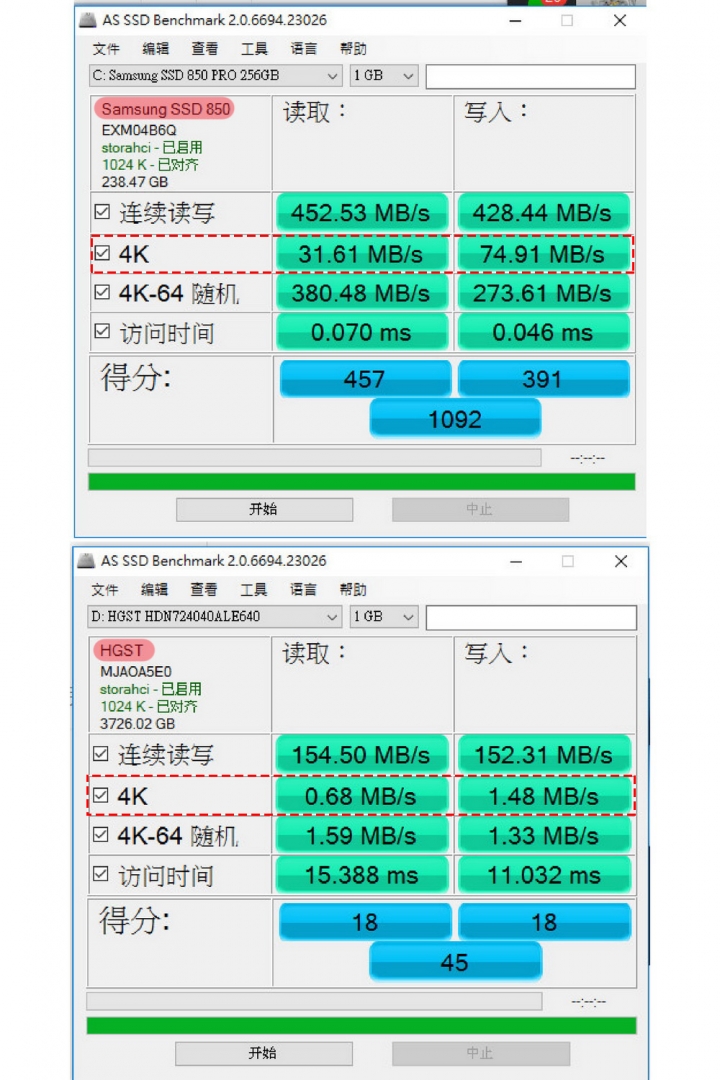This screenshot has width=720, height=1080.
Task: Open the 1 GB size dropdown in the Samsung window
Action: click(384, 75)
